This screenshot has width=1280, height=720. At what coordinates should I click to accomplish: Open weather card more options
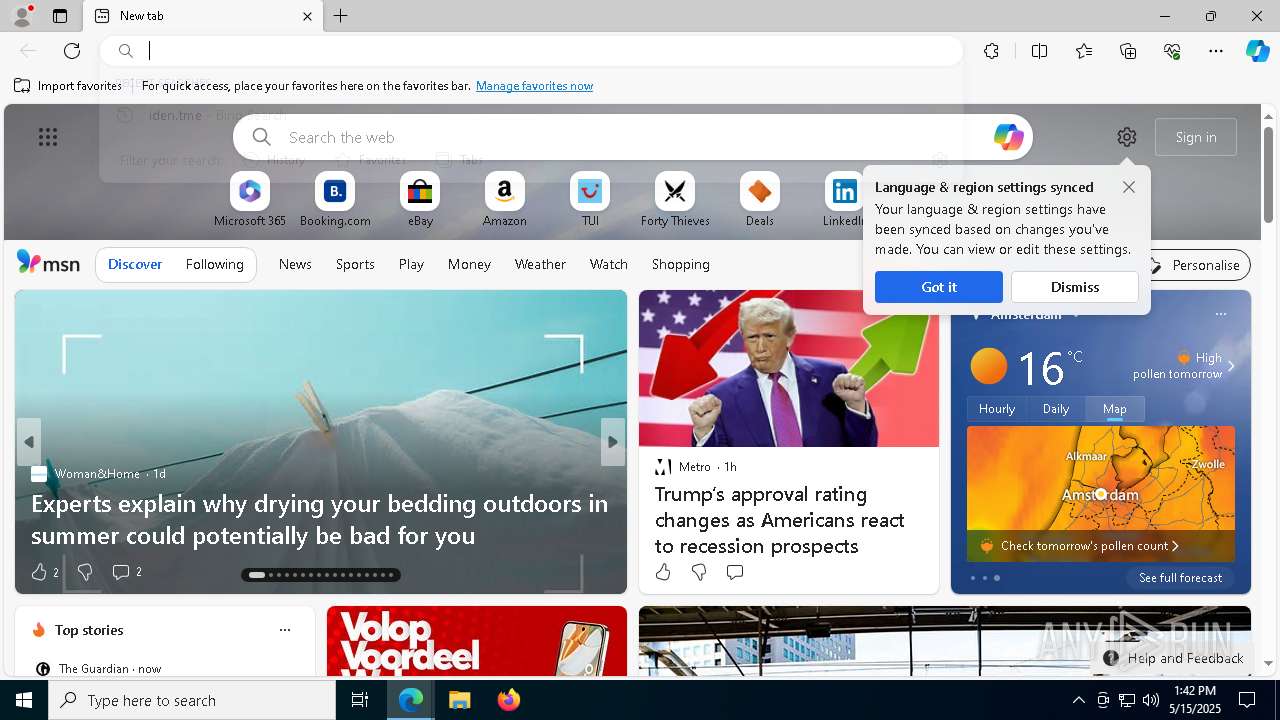(x=1220, y=314)
